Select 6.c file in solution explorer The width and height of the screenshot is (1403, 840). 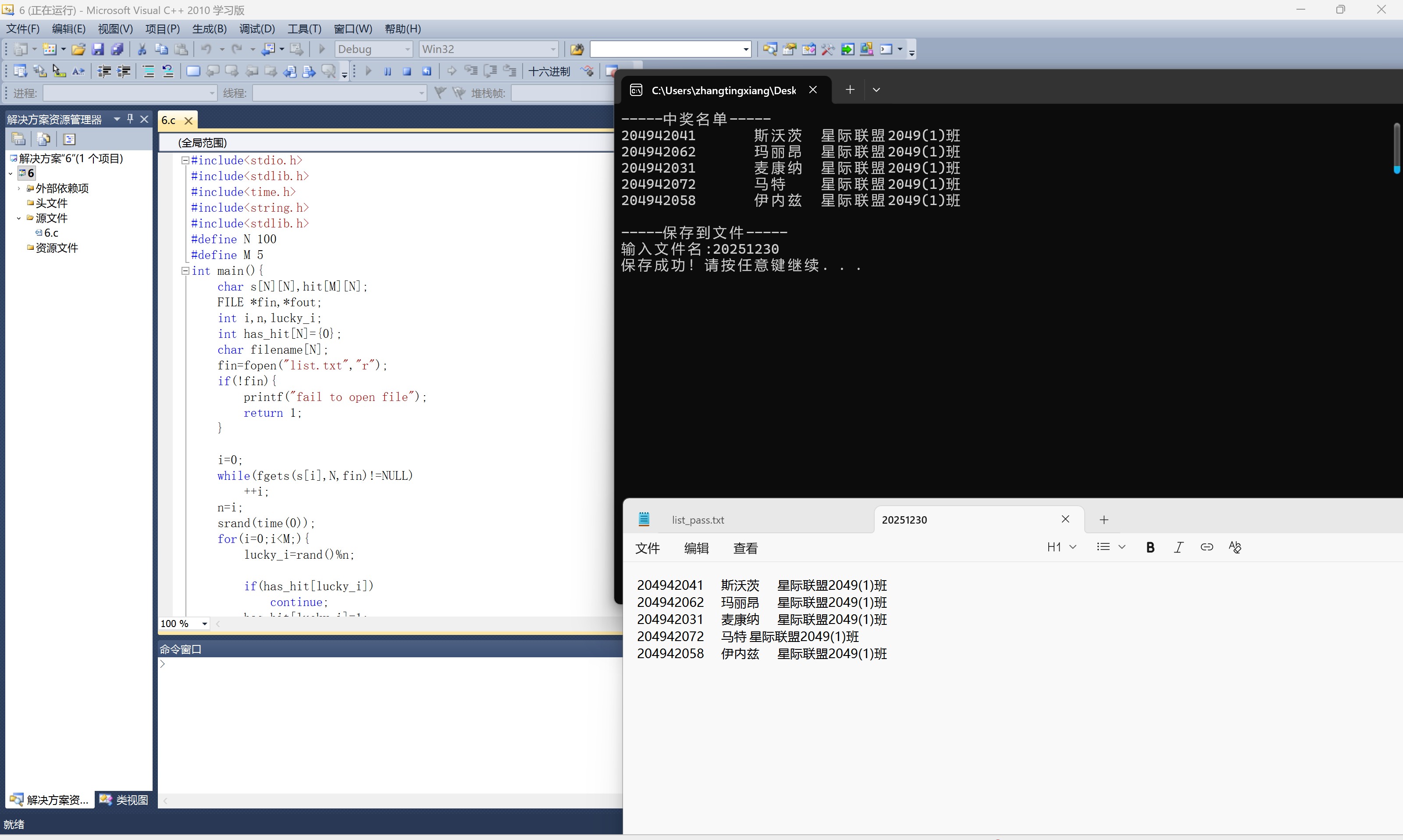tap(51, 233)
